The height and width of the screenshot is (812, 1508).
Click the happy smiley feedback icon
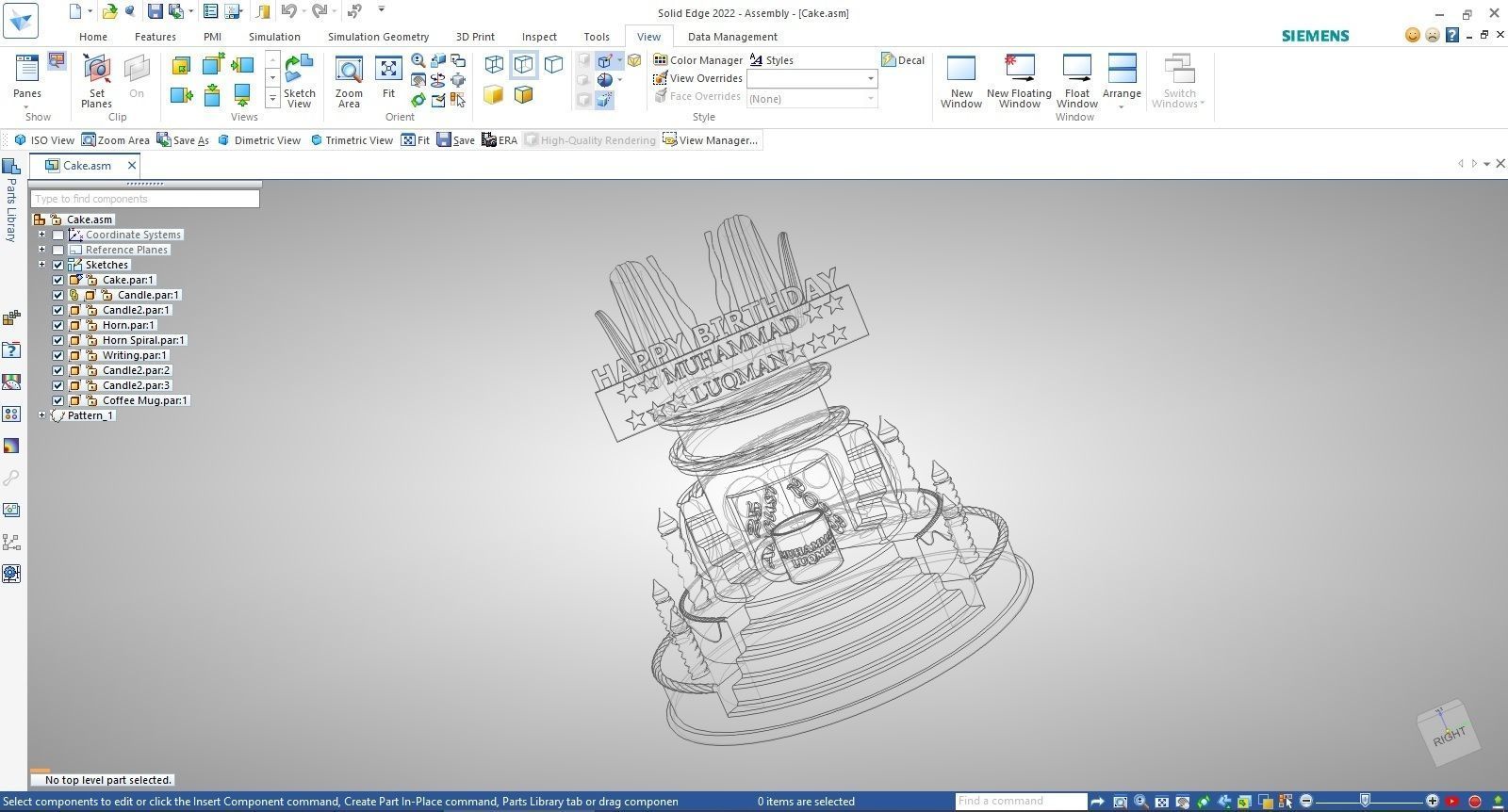click(x=1412, y=35)
